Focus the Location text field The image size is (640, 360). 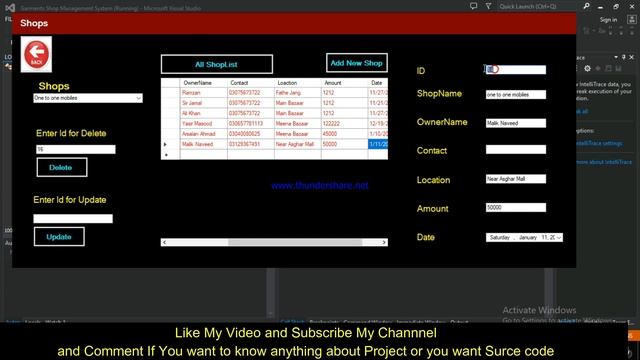tap(516, 179)
